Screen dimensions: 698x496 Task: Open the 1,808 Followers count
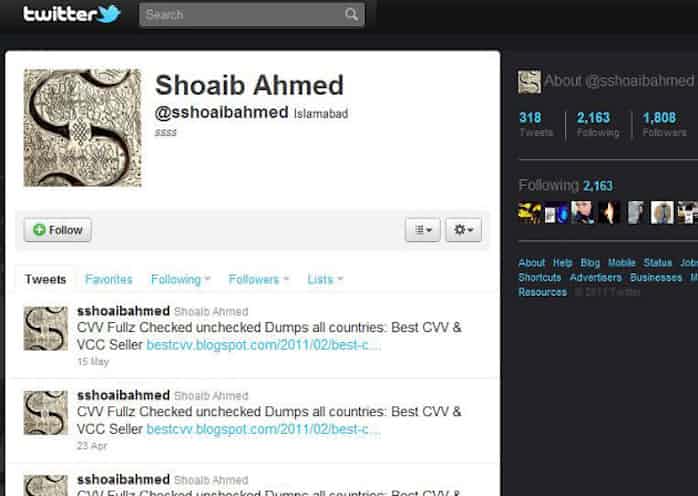click(x=664, y=124)
